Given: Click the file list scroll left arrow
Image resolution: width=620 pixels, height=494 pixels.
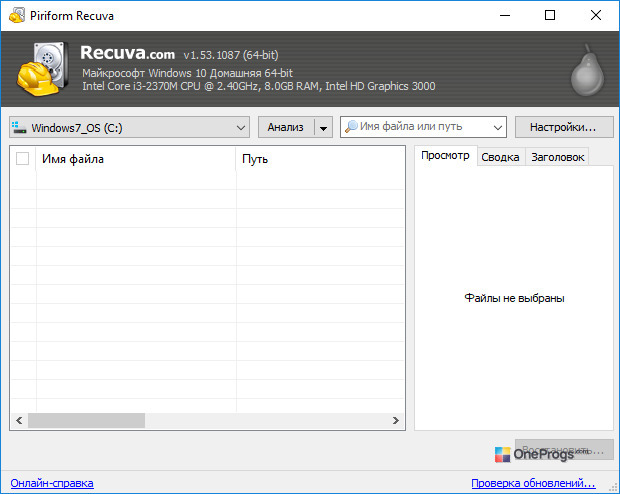Looking at the screenshot, I should (19, 420).
